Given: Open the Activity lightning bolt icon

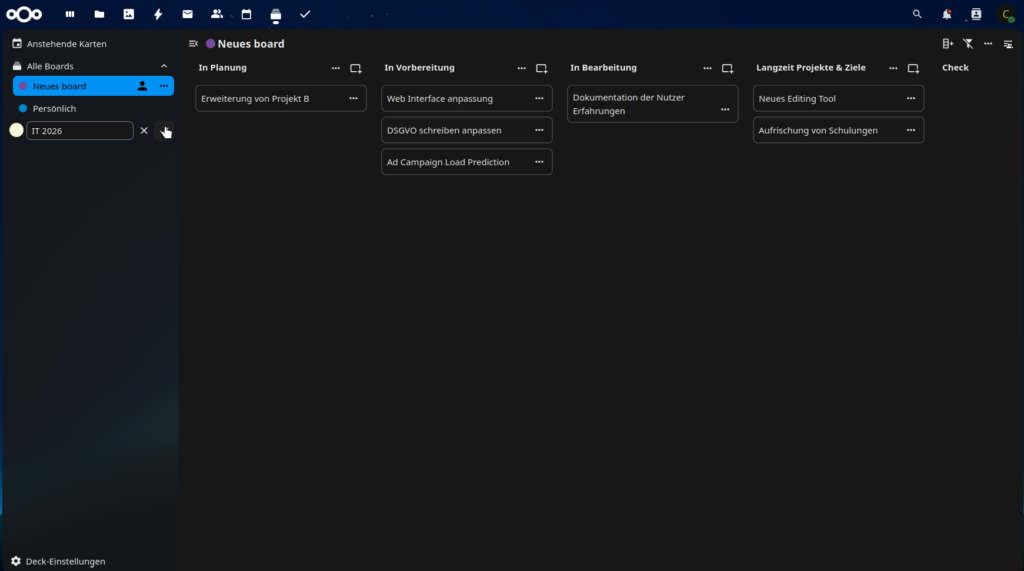Looking at the screenshot, I should tap(158, 14).
